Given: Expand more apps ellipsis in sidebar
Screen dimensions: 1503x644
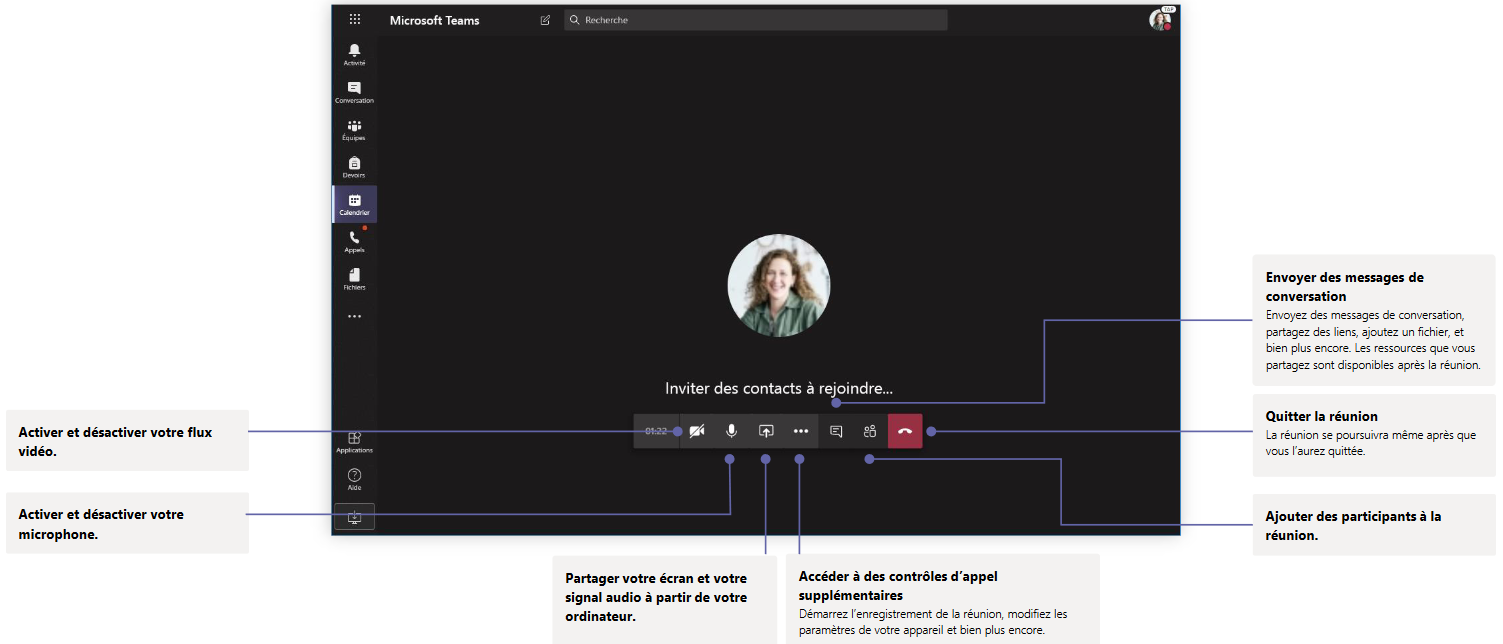Looking at the screenshot, I should [354, 316].
